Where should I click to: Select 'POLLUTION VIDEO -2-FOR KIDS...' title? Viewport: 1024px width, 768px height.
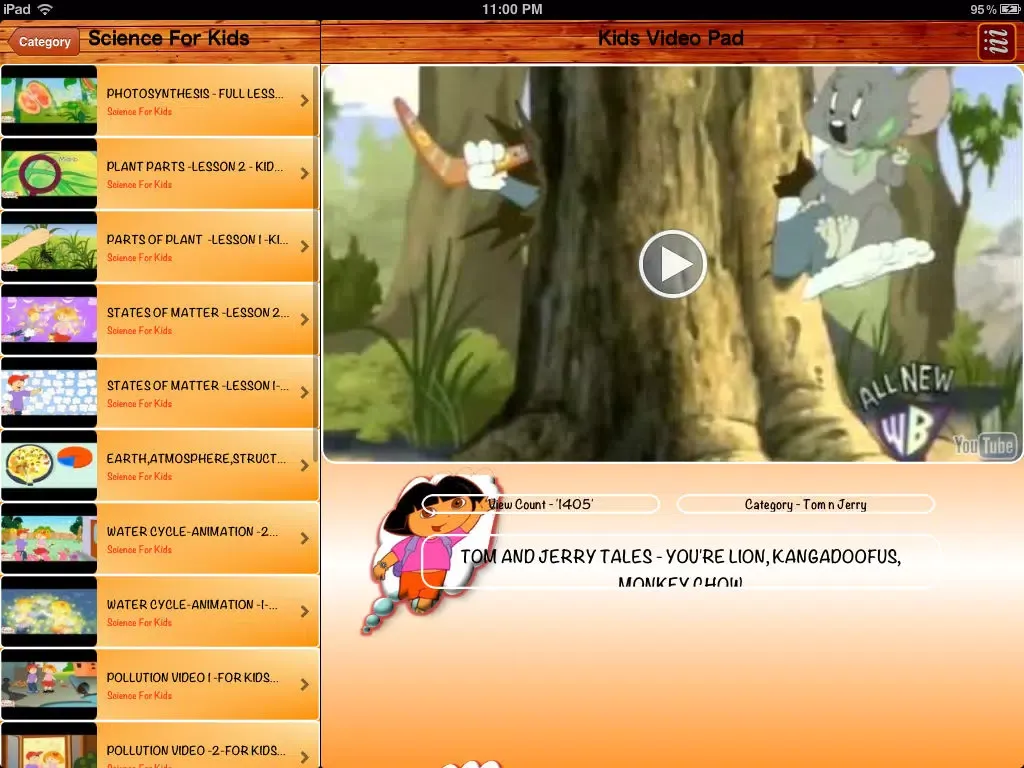(x=196, y=751)
